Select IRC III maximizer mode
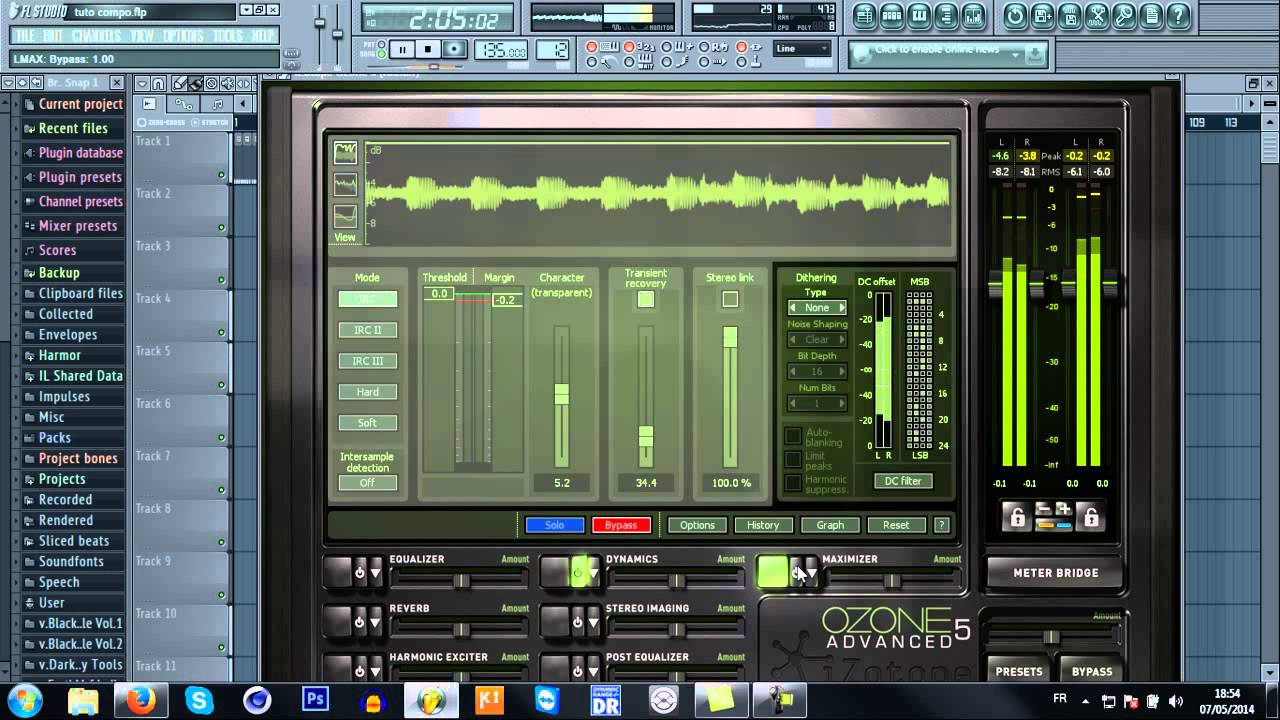The width and height of the screenshot is (1280, 720). coord(367,361)
